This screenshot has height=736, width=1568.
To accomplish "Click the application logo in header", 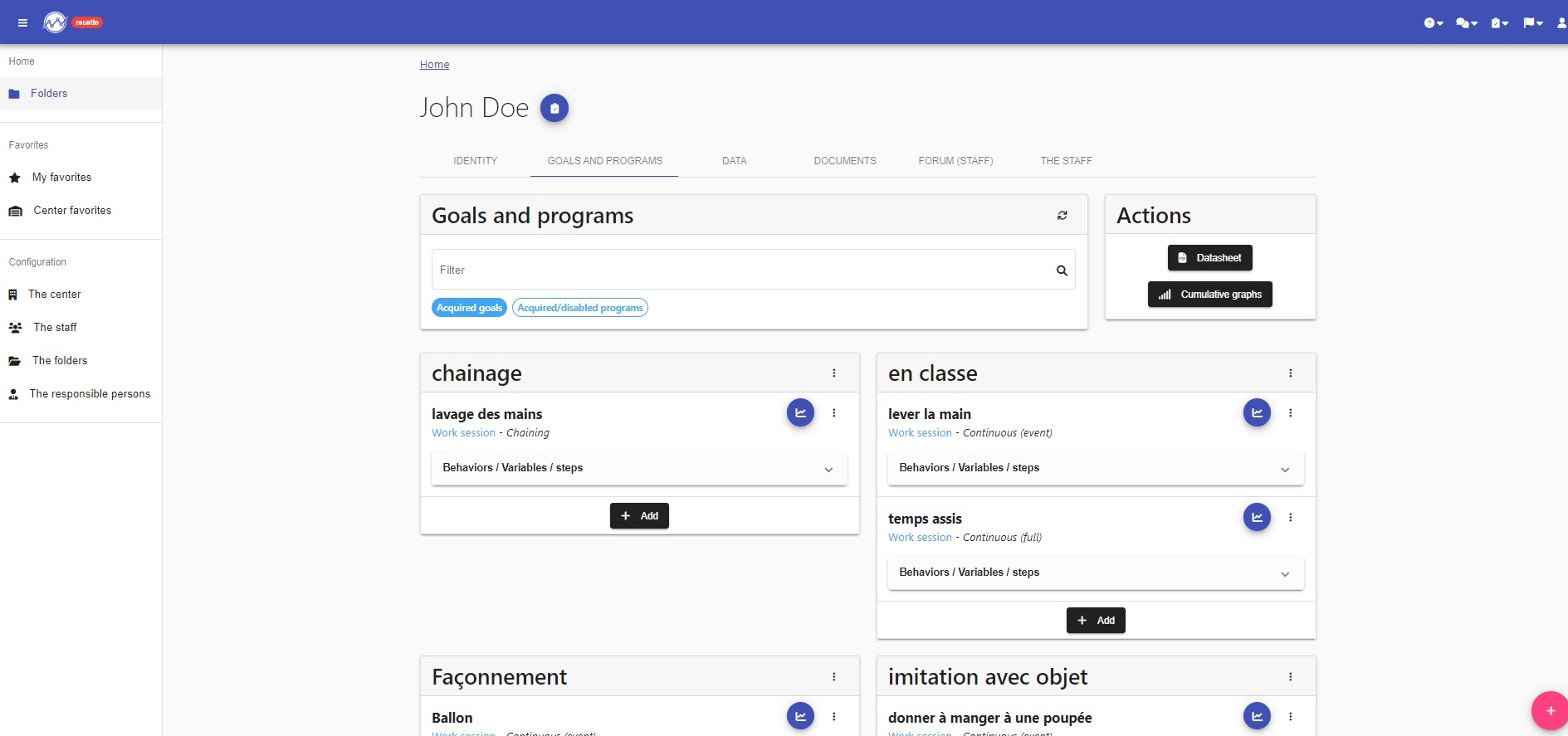I will coord(55,22).
